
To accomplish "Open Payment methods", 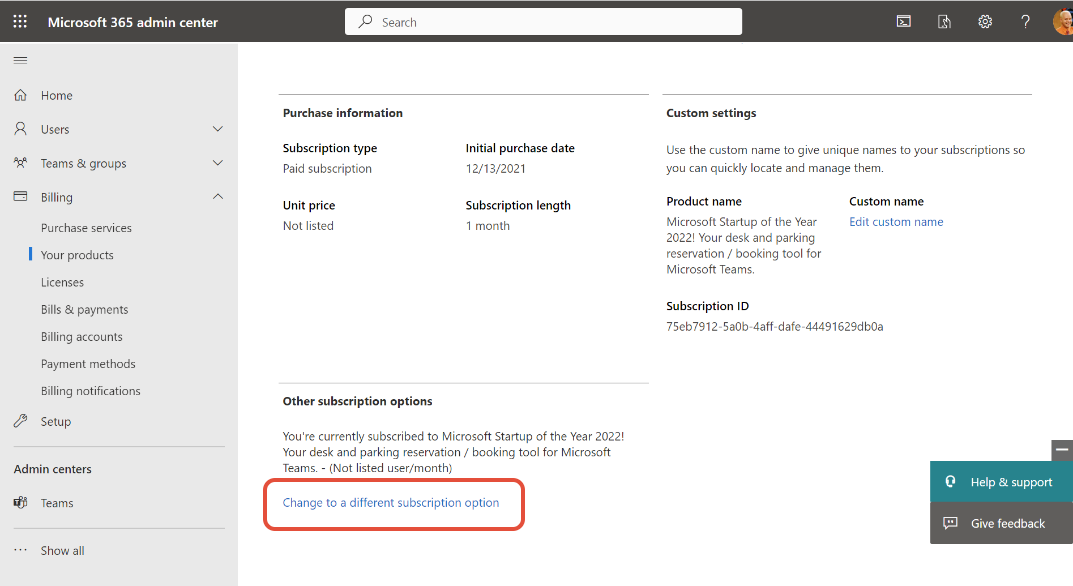I will point(88,364).
